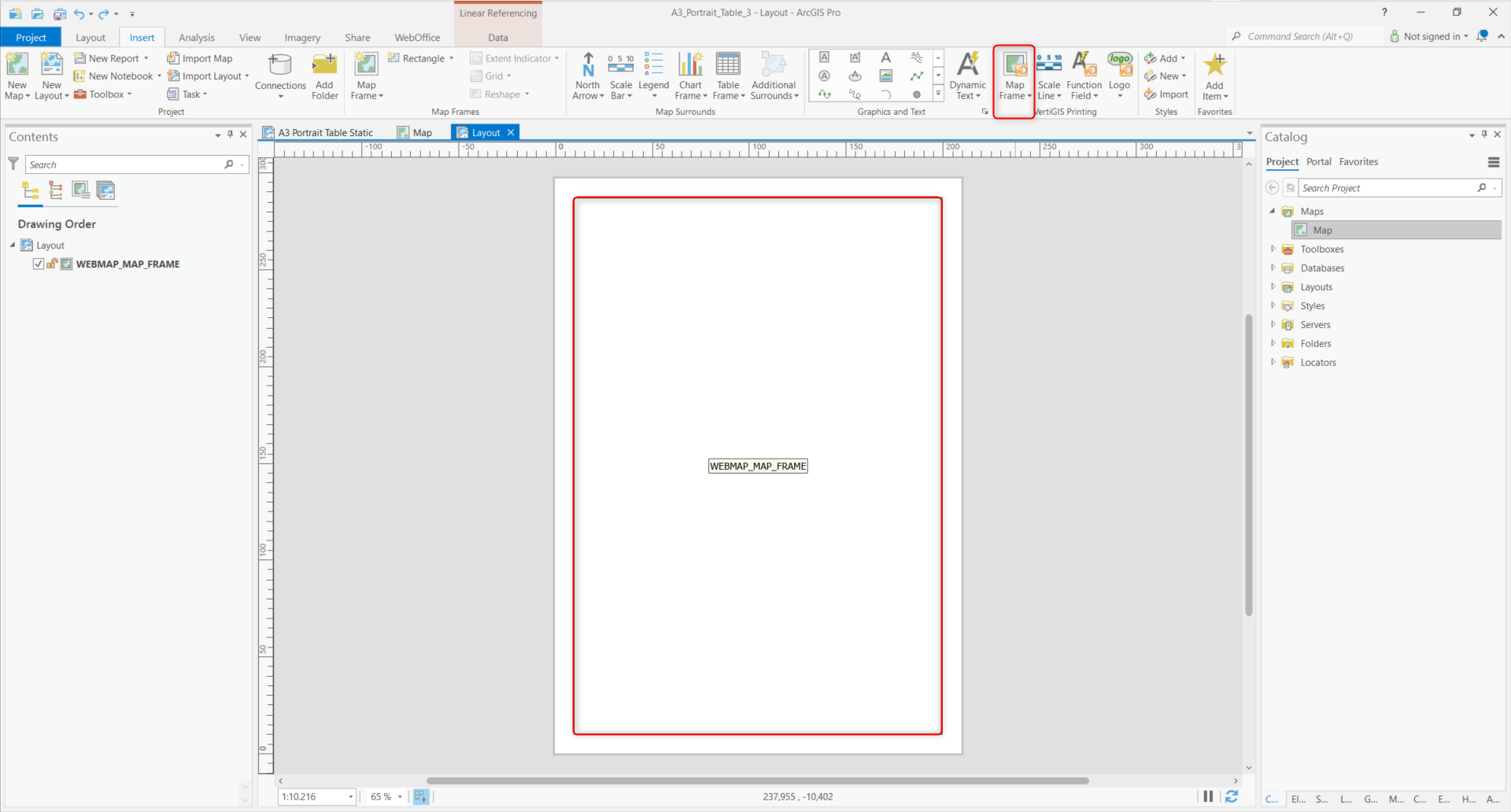
Task: Insert a Table Frame
Action: [x=728, y=75]
